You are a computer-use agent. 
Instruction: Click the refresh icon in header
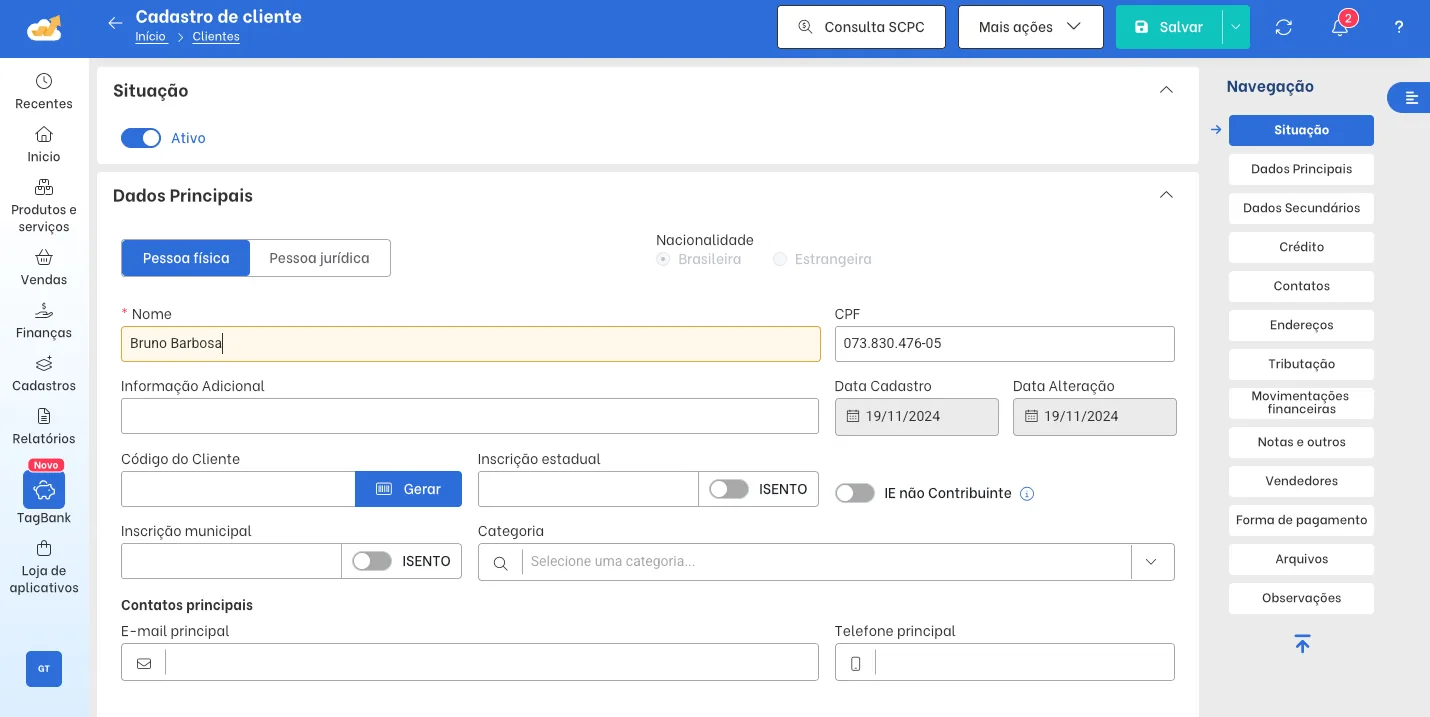tap(1284, 27)
